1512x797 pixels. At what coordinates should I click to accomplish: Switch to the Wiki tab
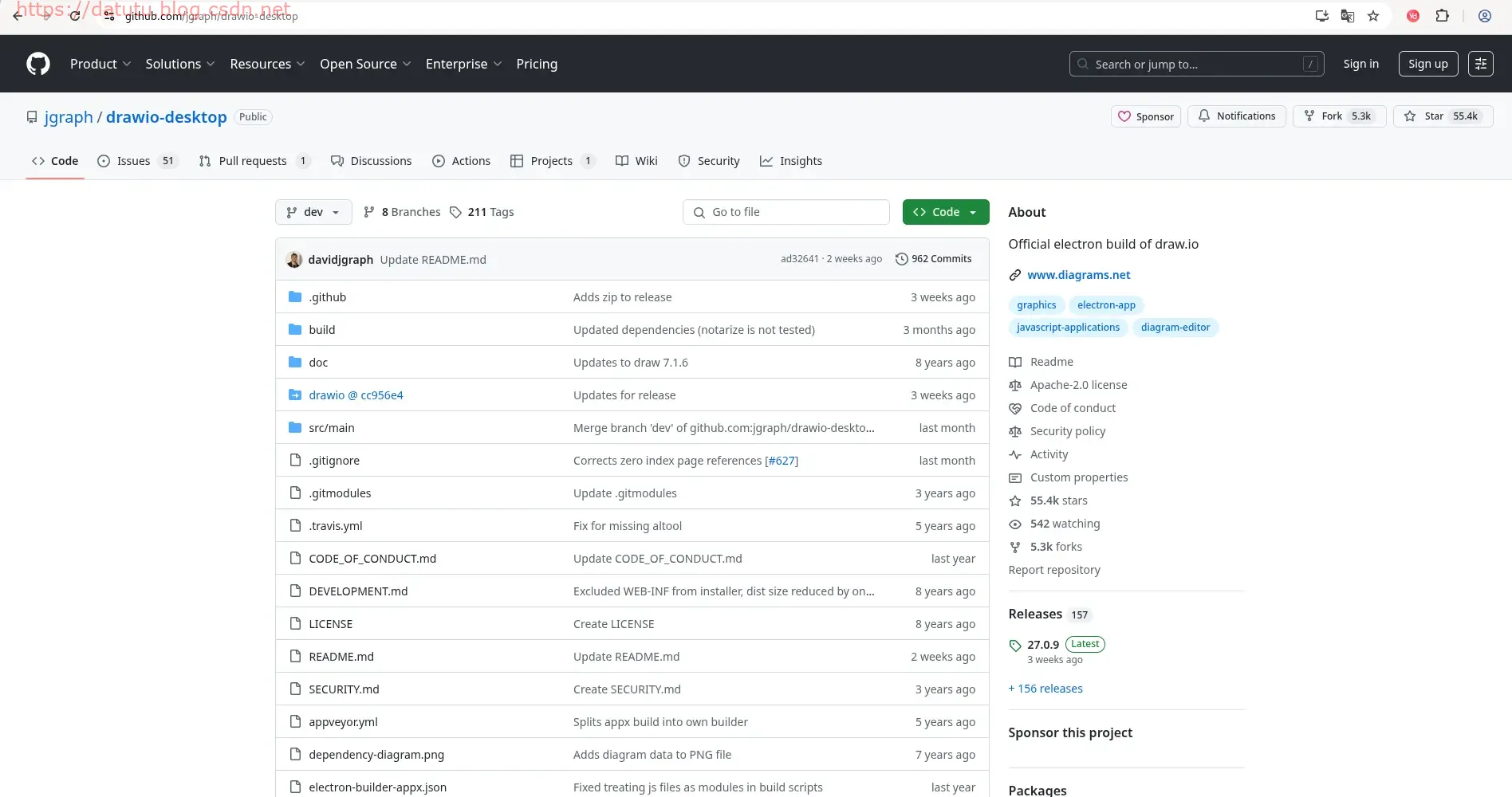pos(636,161)
